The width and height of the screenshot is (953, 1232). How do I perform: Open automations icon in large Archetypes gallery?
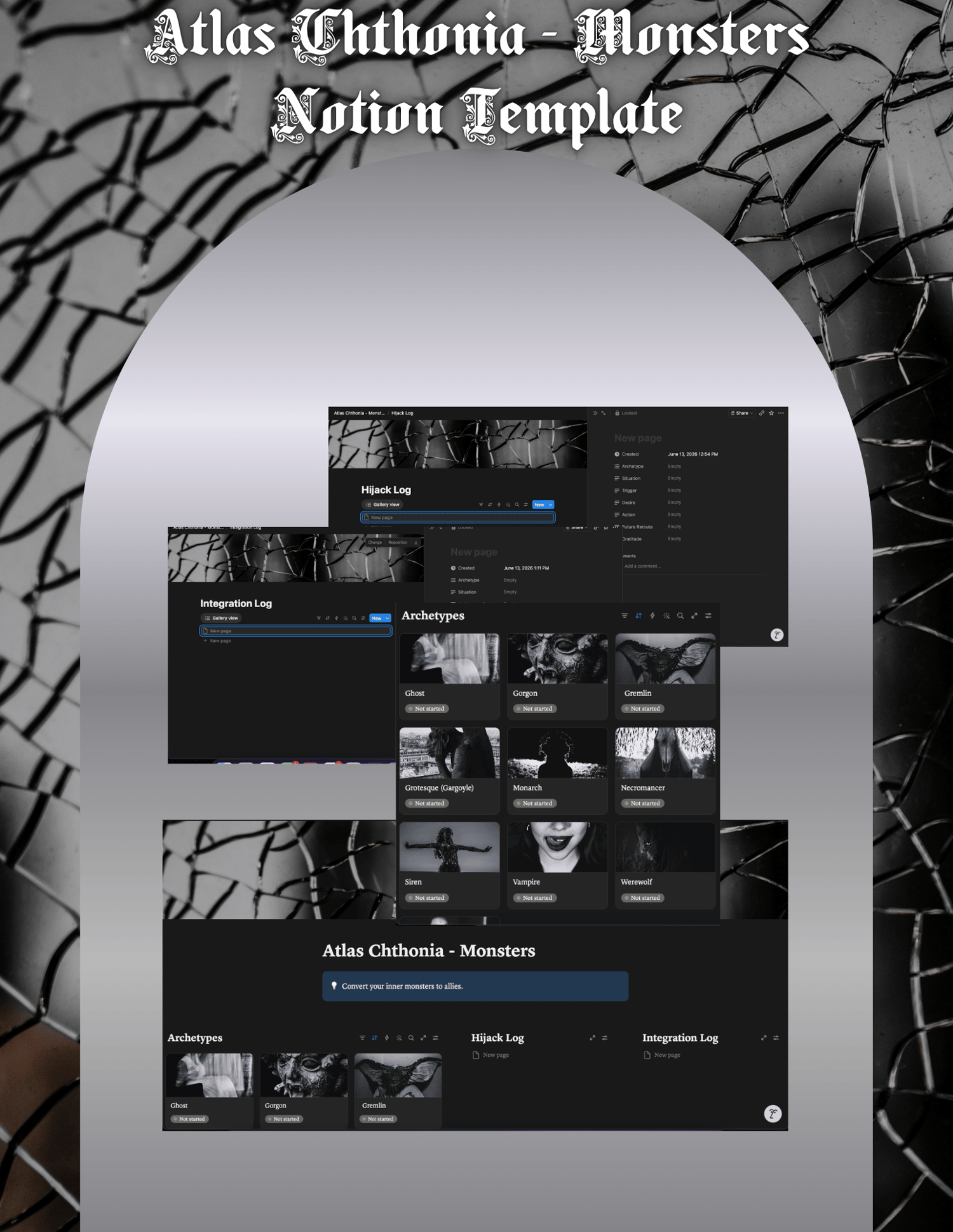(652, 615)
